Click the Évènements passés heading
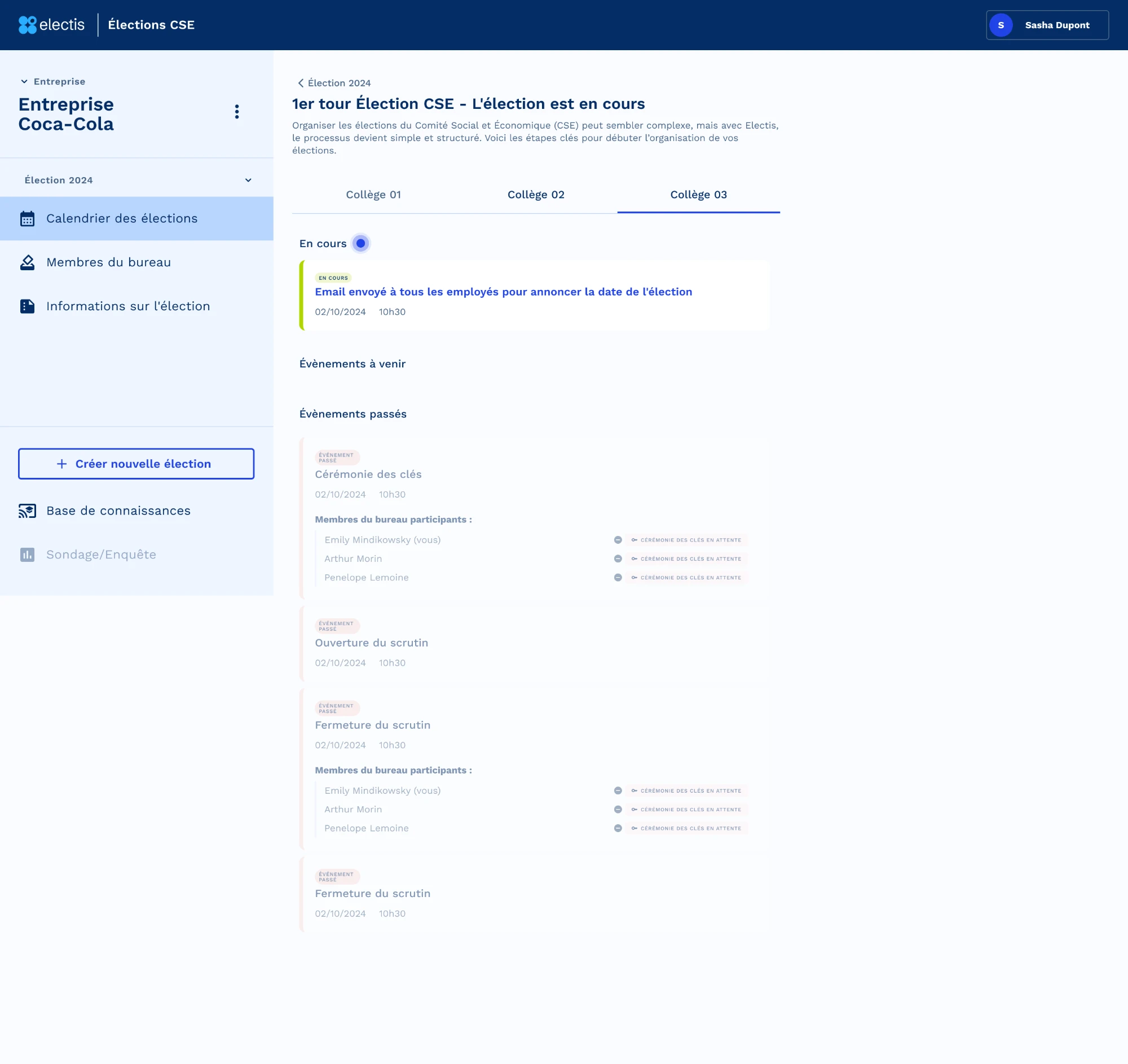The height and width of the screenshot is (1064, 1128). coord(353,414)
